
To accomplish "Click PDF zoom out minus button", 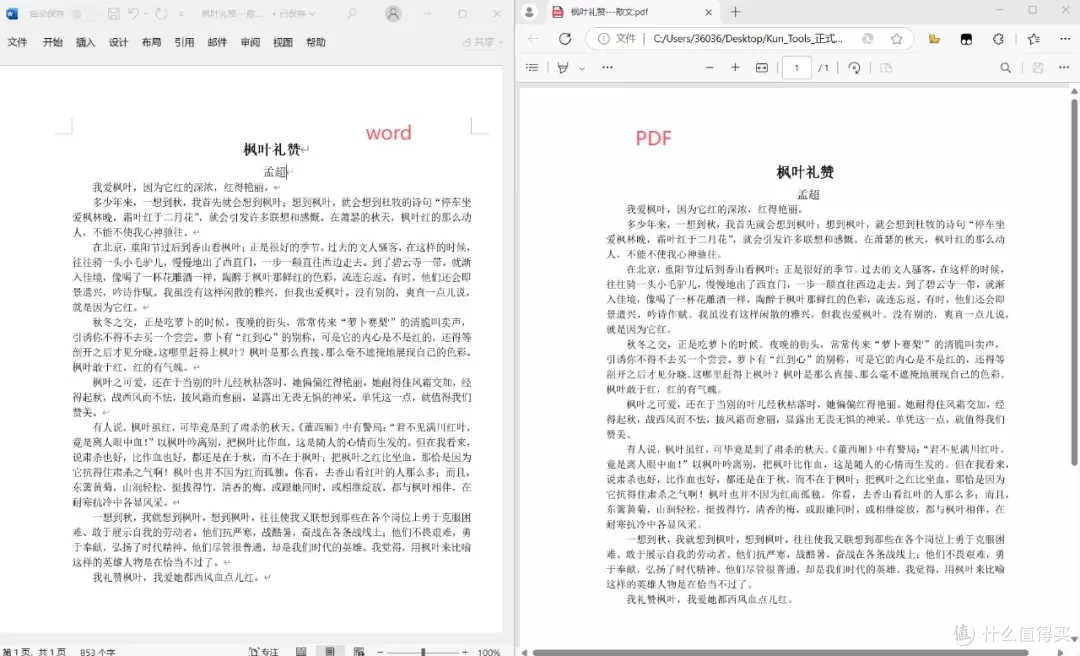I will (709, 68).
